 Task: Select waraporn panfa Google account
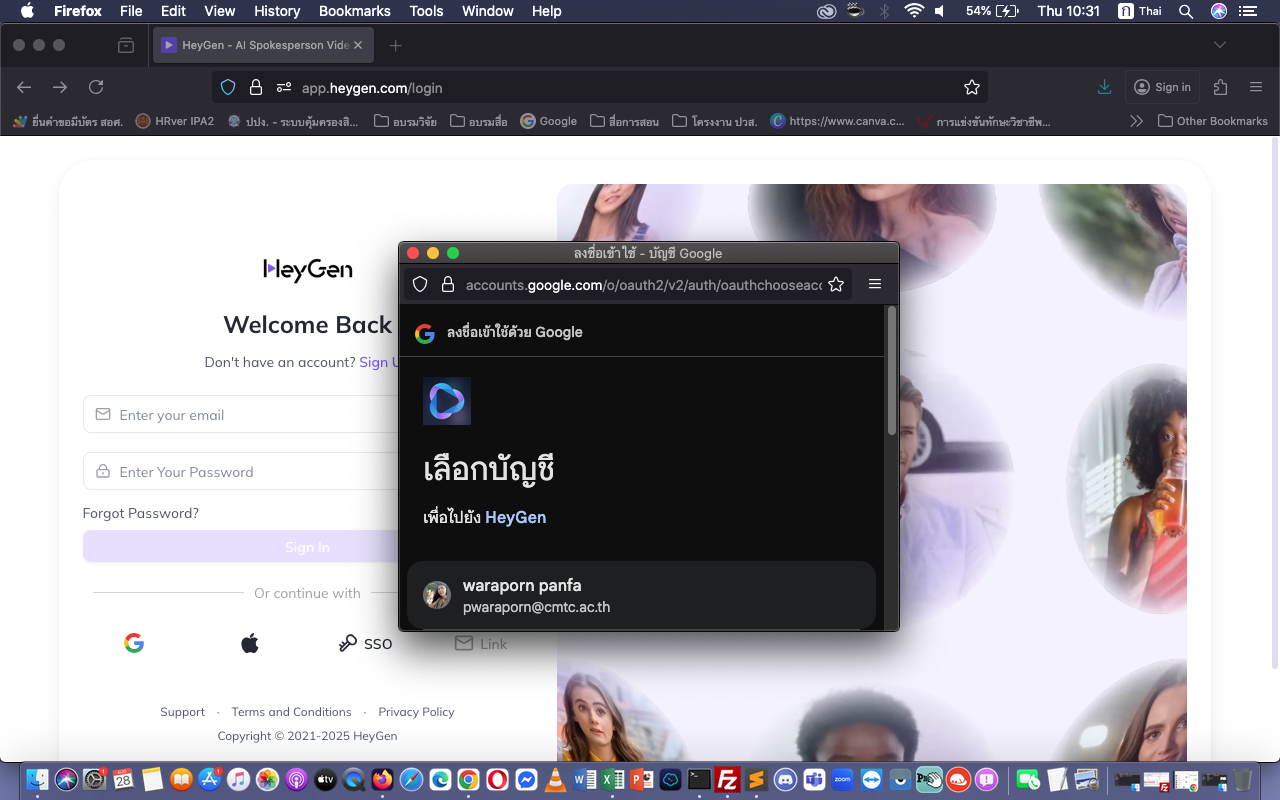tap(640, 595)
